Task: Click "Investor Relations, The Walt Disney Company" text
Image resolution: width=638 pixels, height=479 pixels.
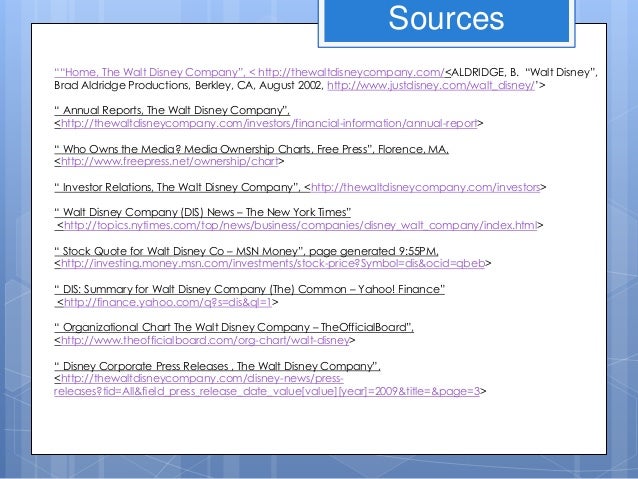Action: coord(177,187)
